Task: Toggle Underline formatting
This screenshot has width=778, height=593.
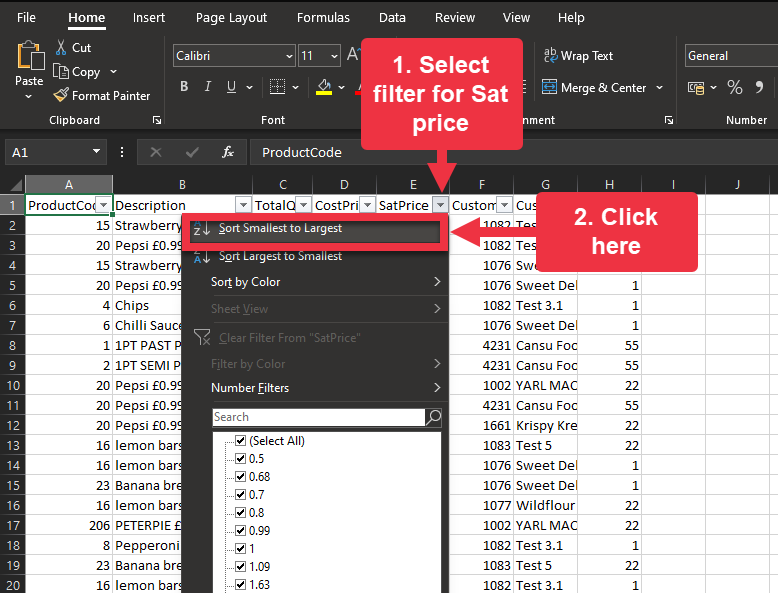Action: coord(231,87)
